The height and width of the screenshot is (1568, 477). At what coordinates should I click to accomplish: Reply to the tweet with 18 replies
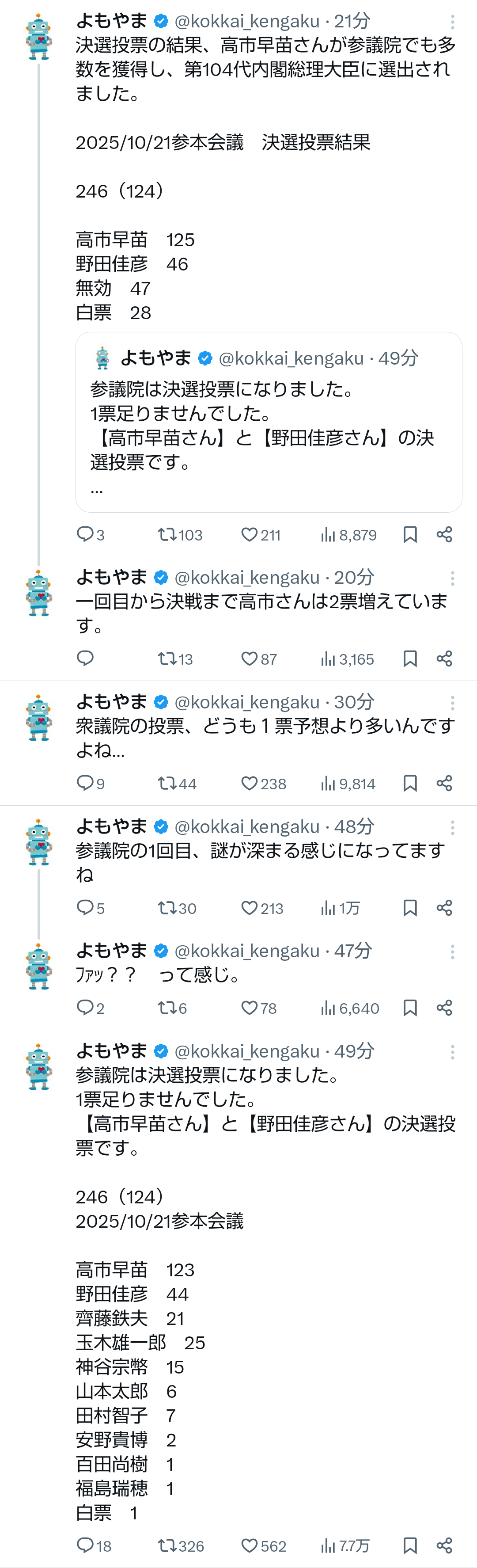coord(84,1545)
